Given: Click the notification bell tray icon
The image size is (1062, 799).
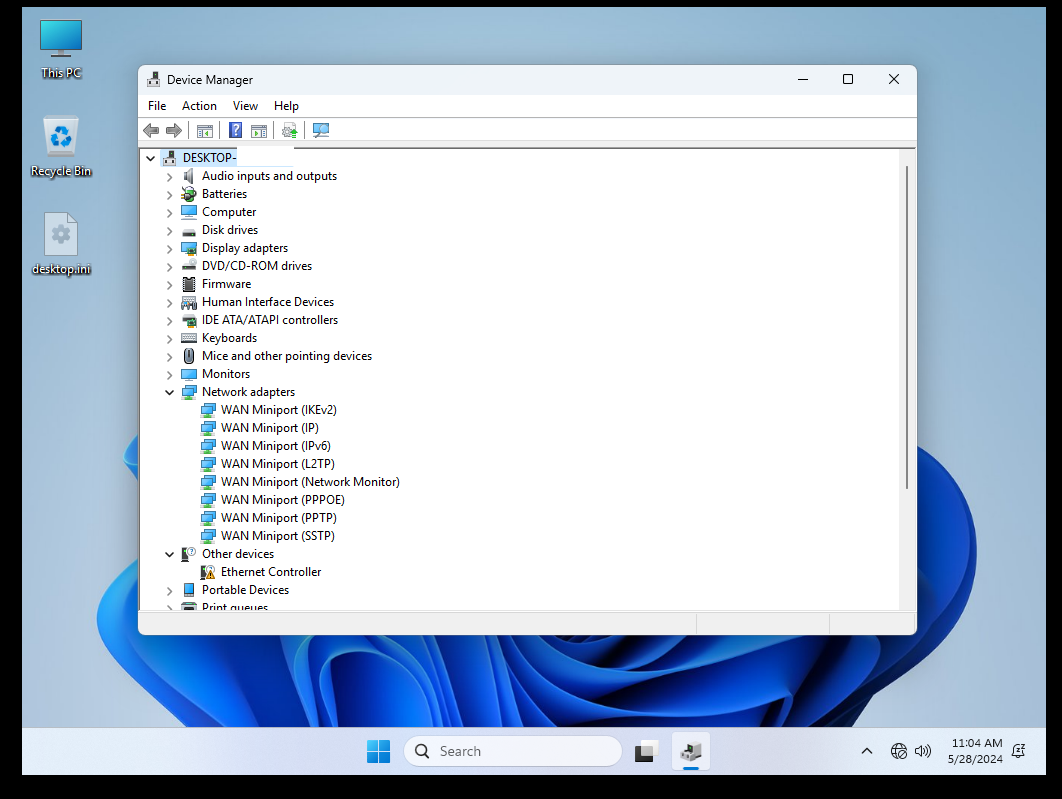Looking at the screenshot, I should point(1018,751).
